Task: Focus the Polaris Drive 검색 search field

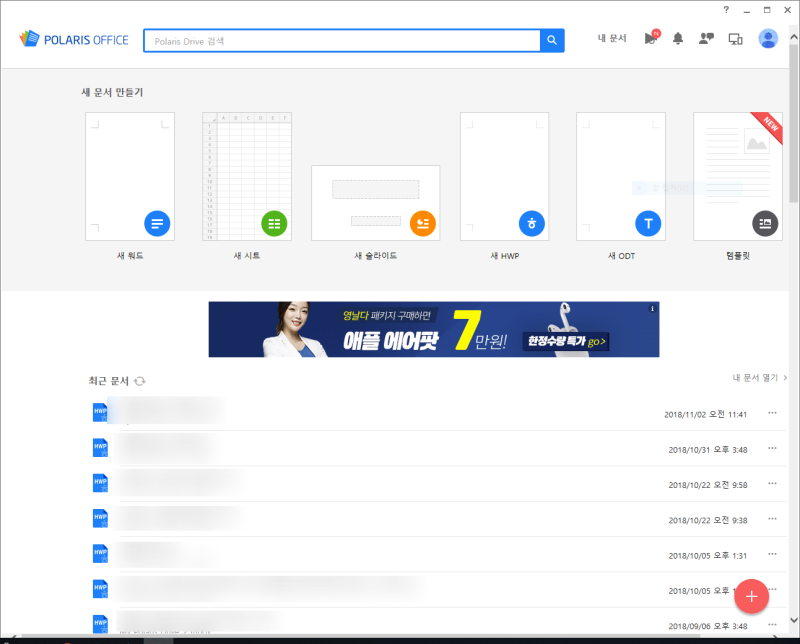Action: (x=342, y=41)
